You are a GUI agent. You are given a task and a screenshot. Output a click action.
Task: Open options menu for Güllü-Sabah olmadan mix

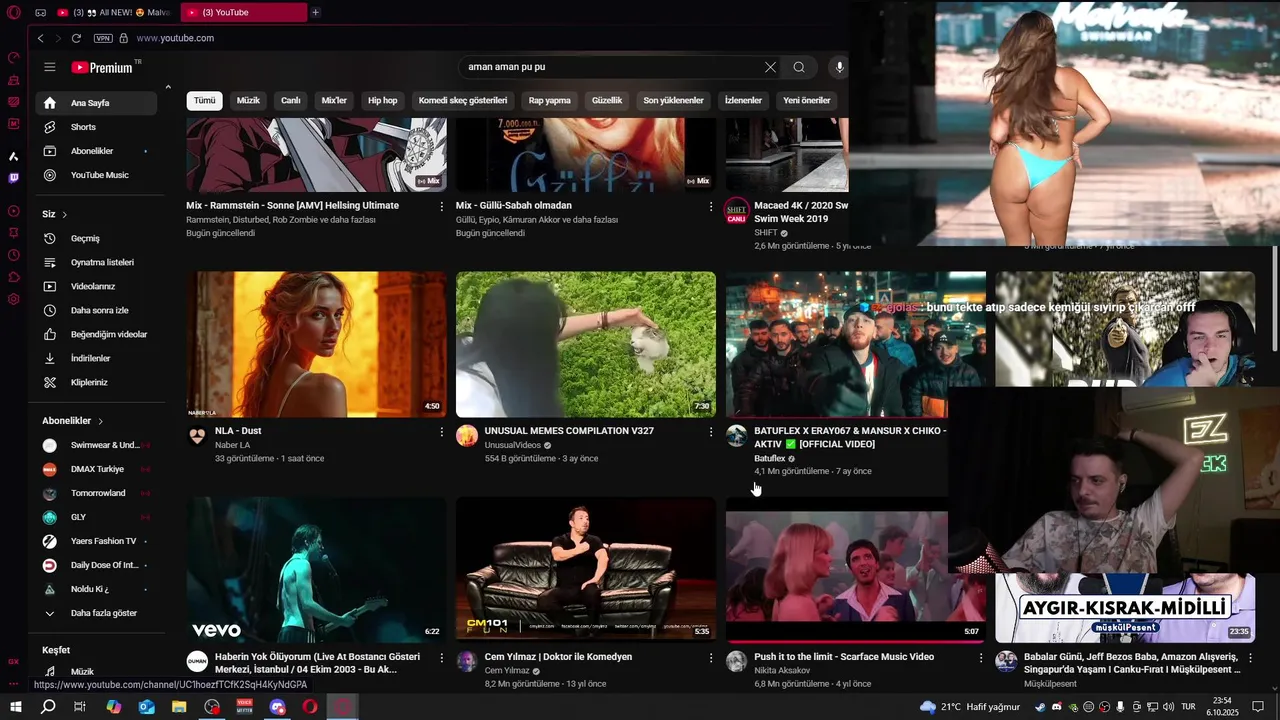coord(711,206)
